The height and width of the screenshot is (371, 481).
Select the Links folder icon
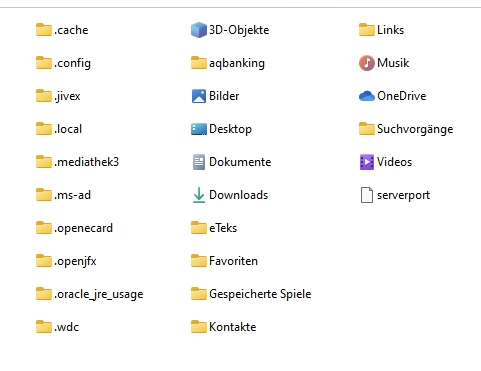point(367,30)
